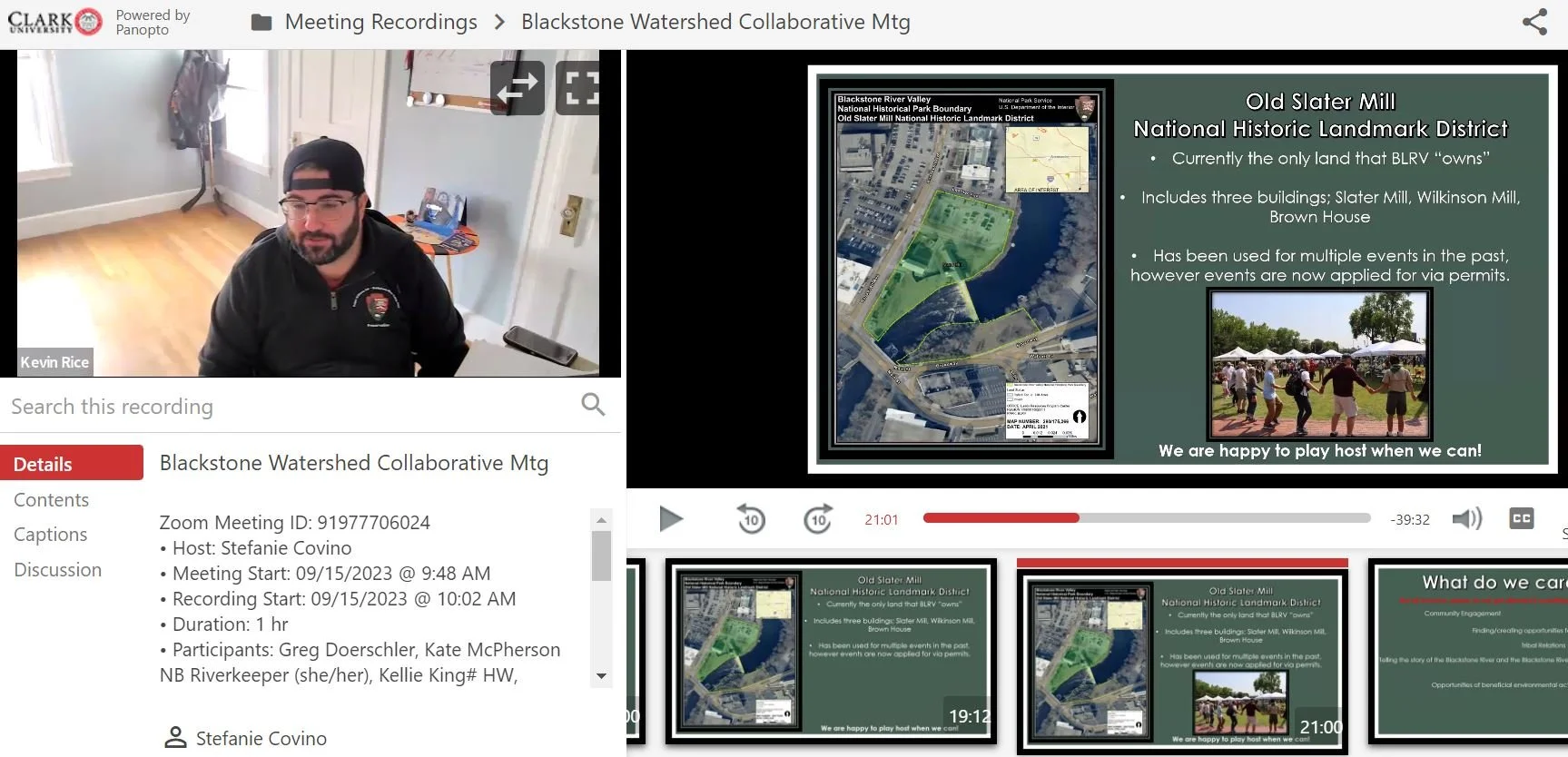Viewport: 1568px width, 757px height.
Task: Jump to slide thumbnail at 21:00
Action: (1182, 662)
